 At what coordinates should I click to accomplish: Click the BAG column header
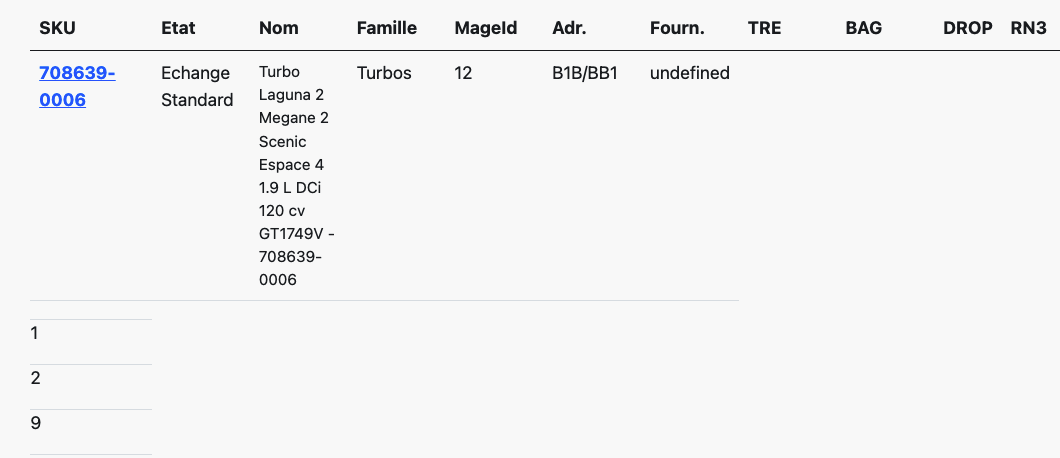(864, 28)
